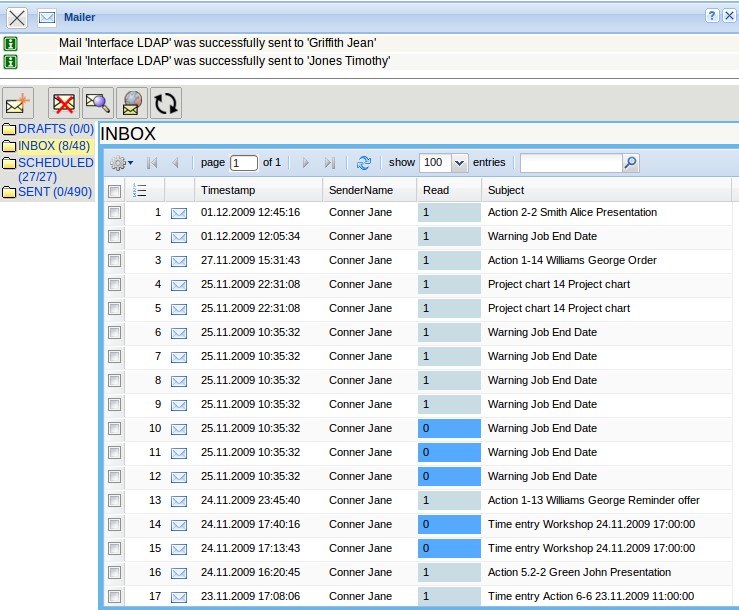
Task: Open the SENT folder
Action: (54, 192)
